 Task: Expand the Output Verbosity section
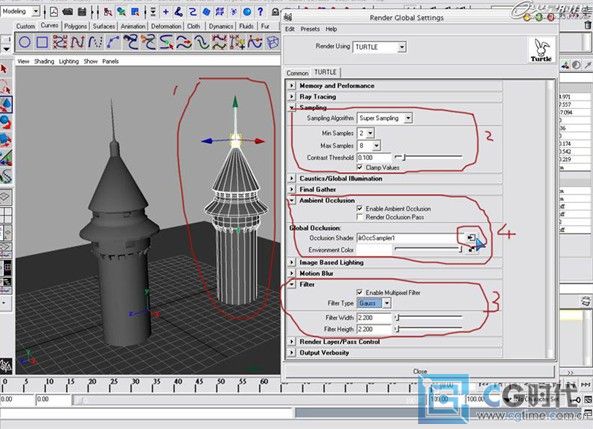tap(292, 353)
